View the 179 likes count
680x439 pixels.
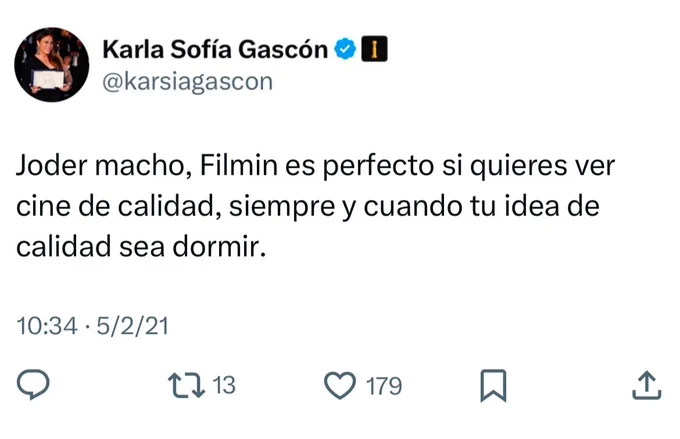pos(384,386)
